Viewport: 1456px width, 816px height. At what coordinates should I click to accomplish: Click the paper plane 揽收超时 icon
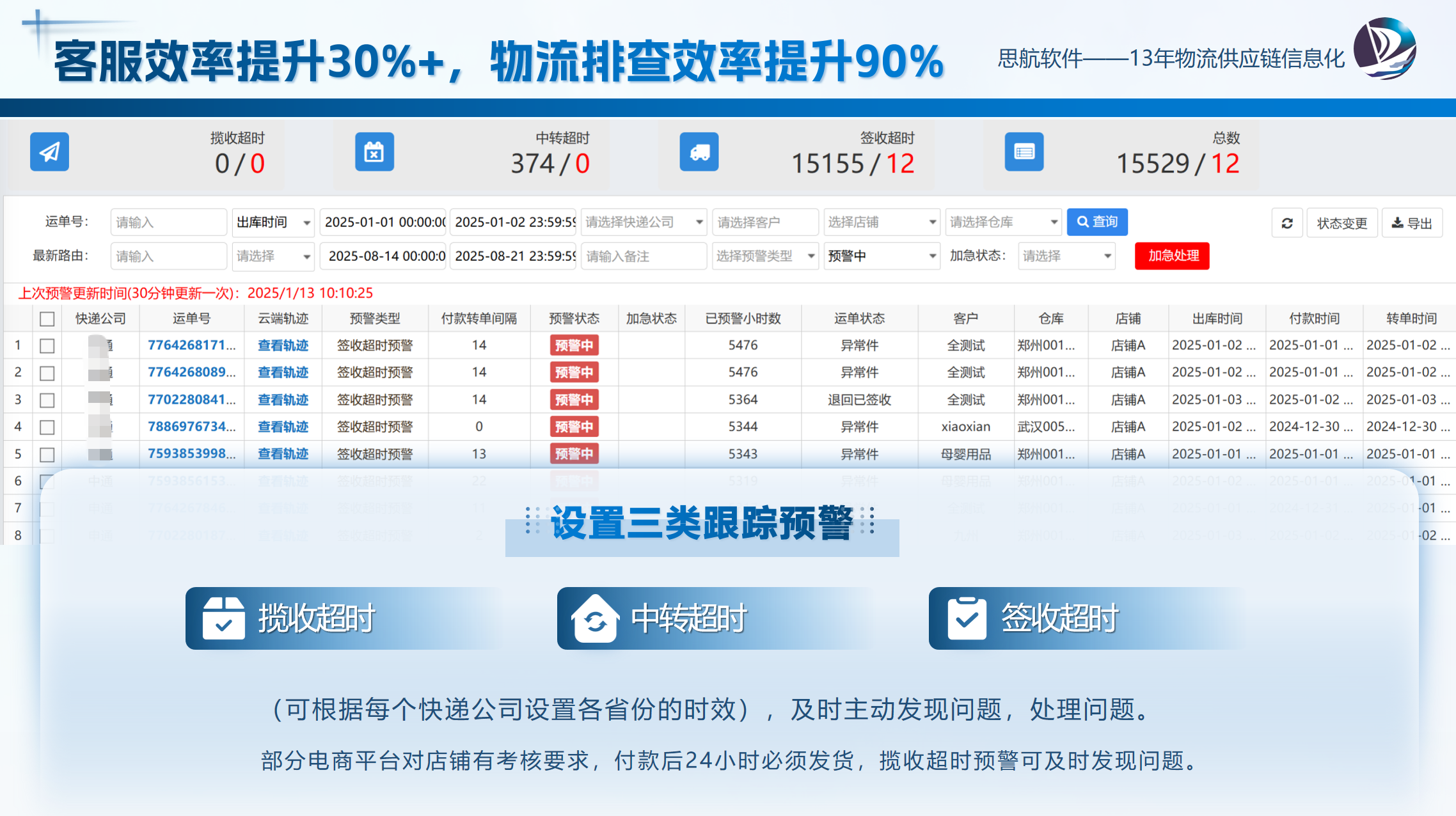pos(49,152)
